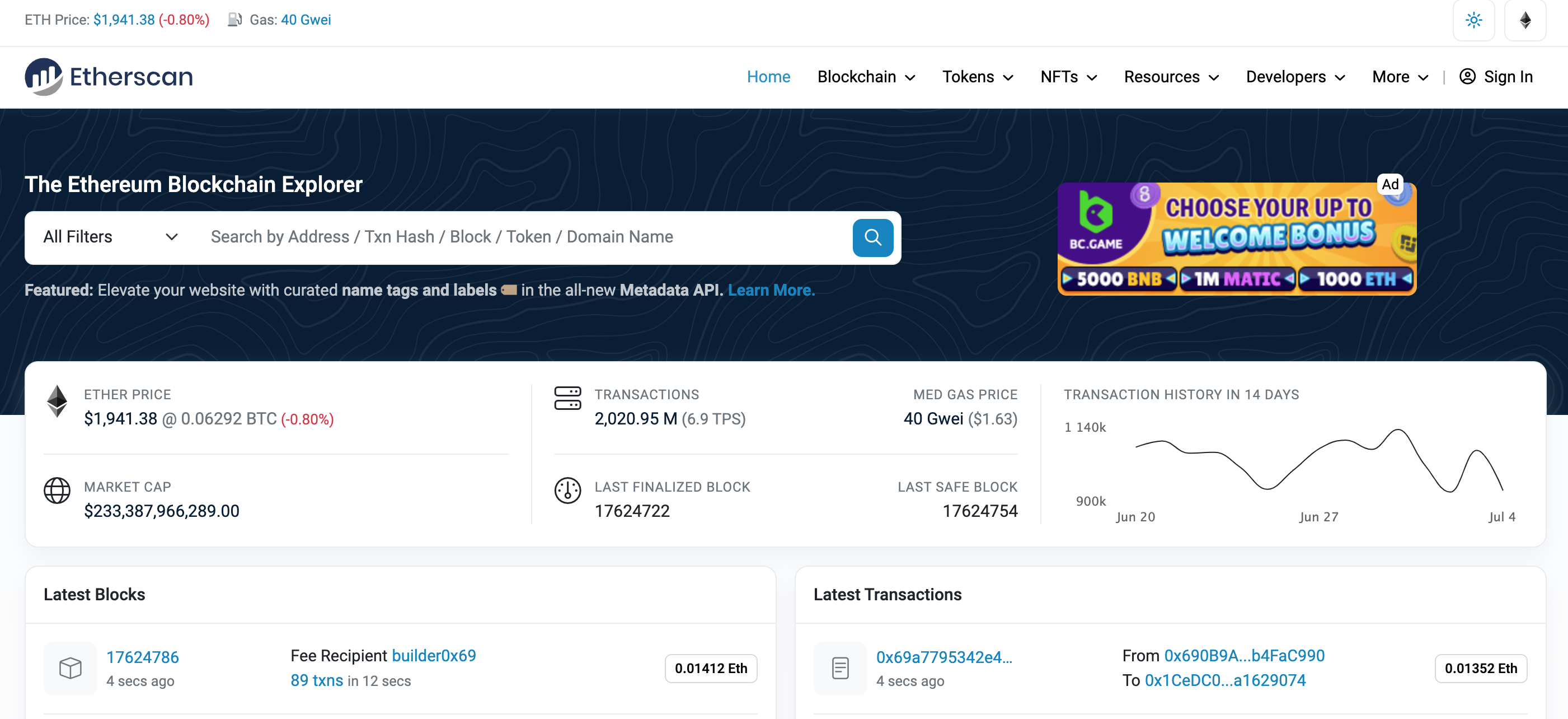Expand the More menu
The image size is (1568, 719).
click(x=1400, y=77)
